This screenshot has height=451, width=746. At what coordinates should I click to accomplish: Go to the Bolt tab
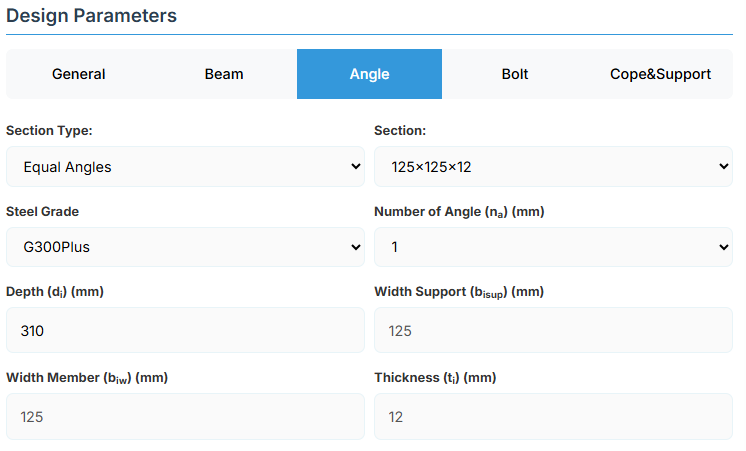coord(514,74)
